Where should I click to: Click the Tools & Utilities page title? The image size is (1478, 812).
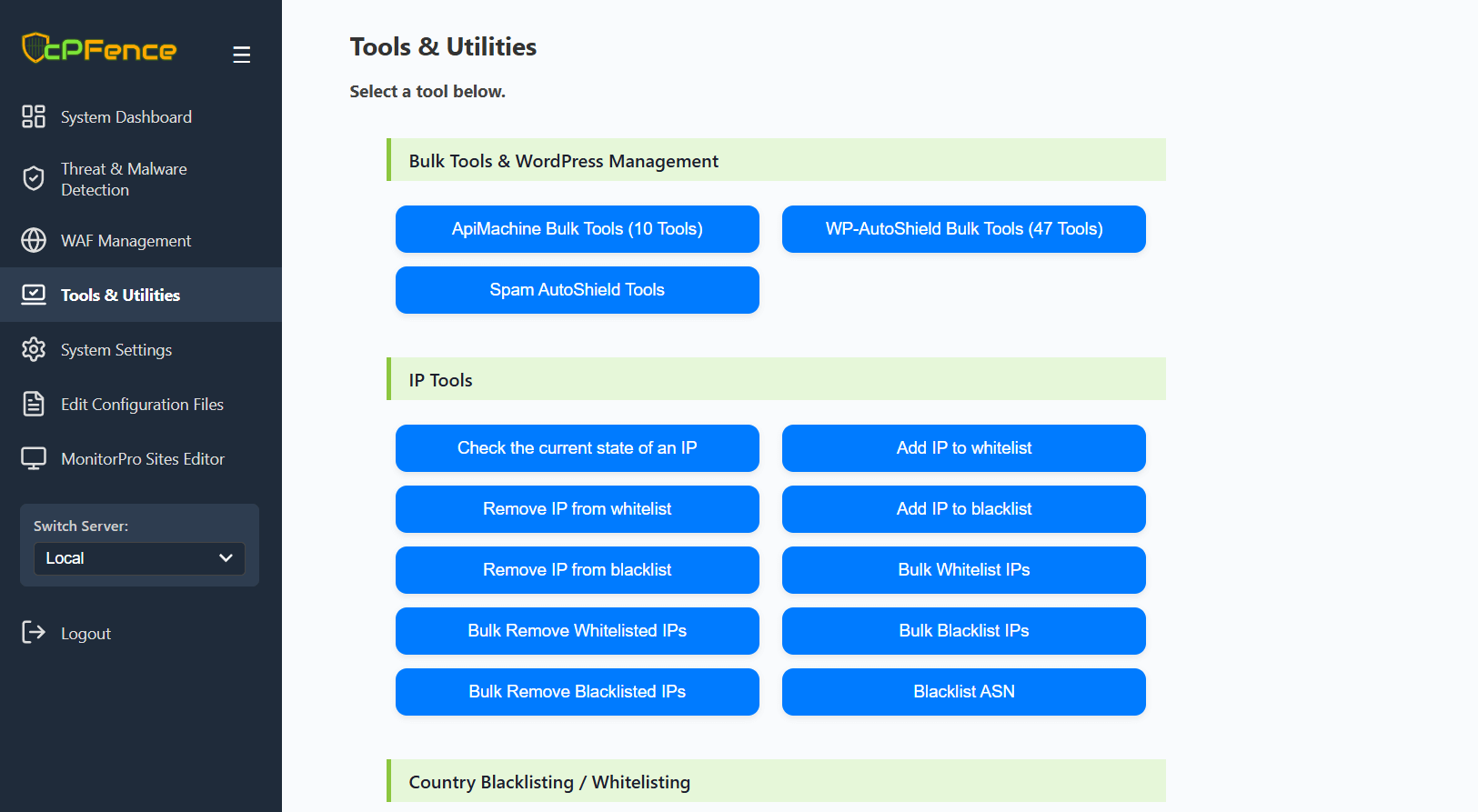point(443,46)
